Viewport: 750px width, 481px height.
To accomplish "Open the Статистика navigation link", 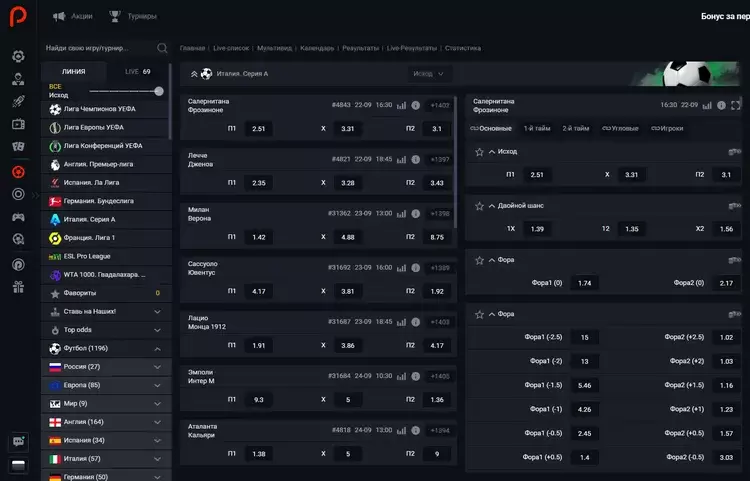I will [x=463, y=48].
